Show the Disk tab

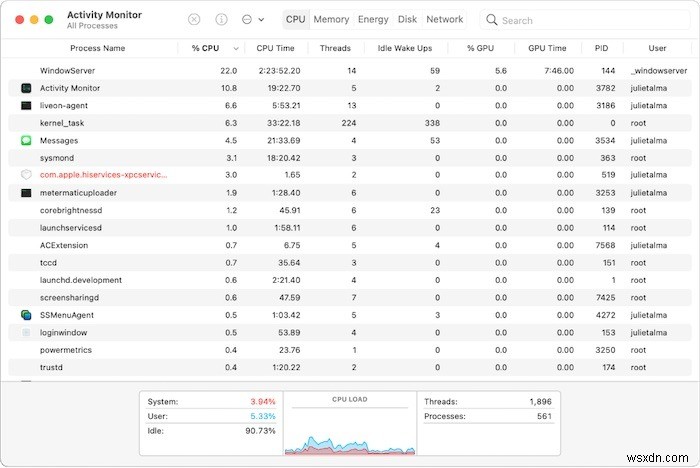click(x=407, y=19)
